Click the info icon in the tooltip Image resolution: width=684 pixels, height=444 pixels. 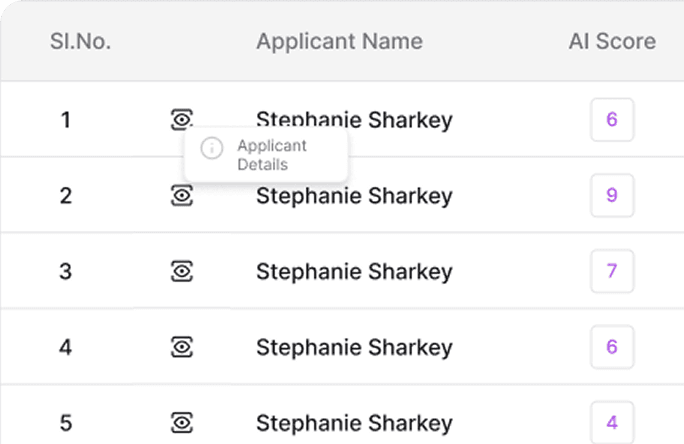point(211,148)
